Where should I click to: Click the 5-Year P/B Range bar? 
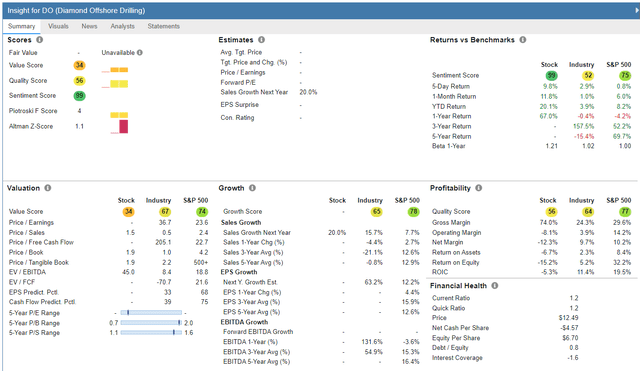[x=151, y=323]
